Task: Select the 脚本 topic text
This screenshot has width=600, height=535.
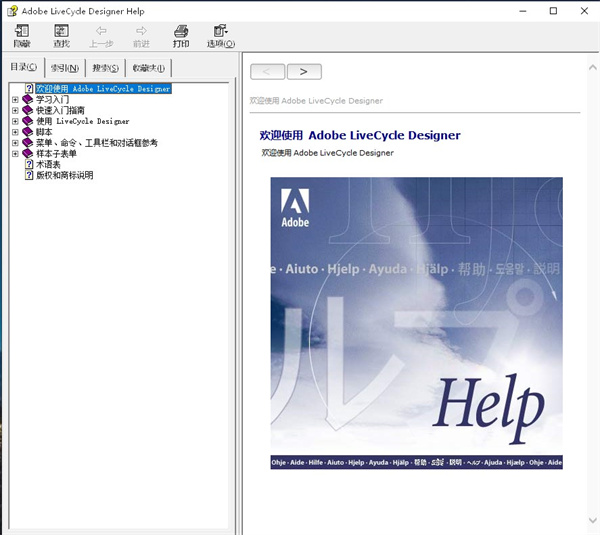Action: coord(44,132)
